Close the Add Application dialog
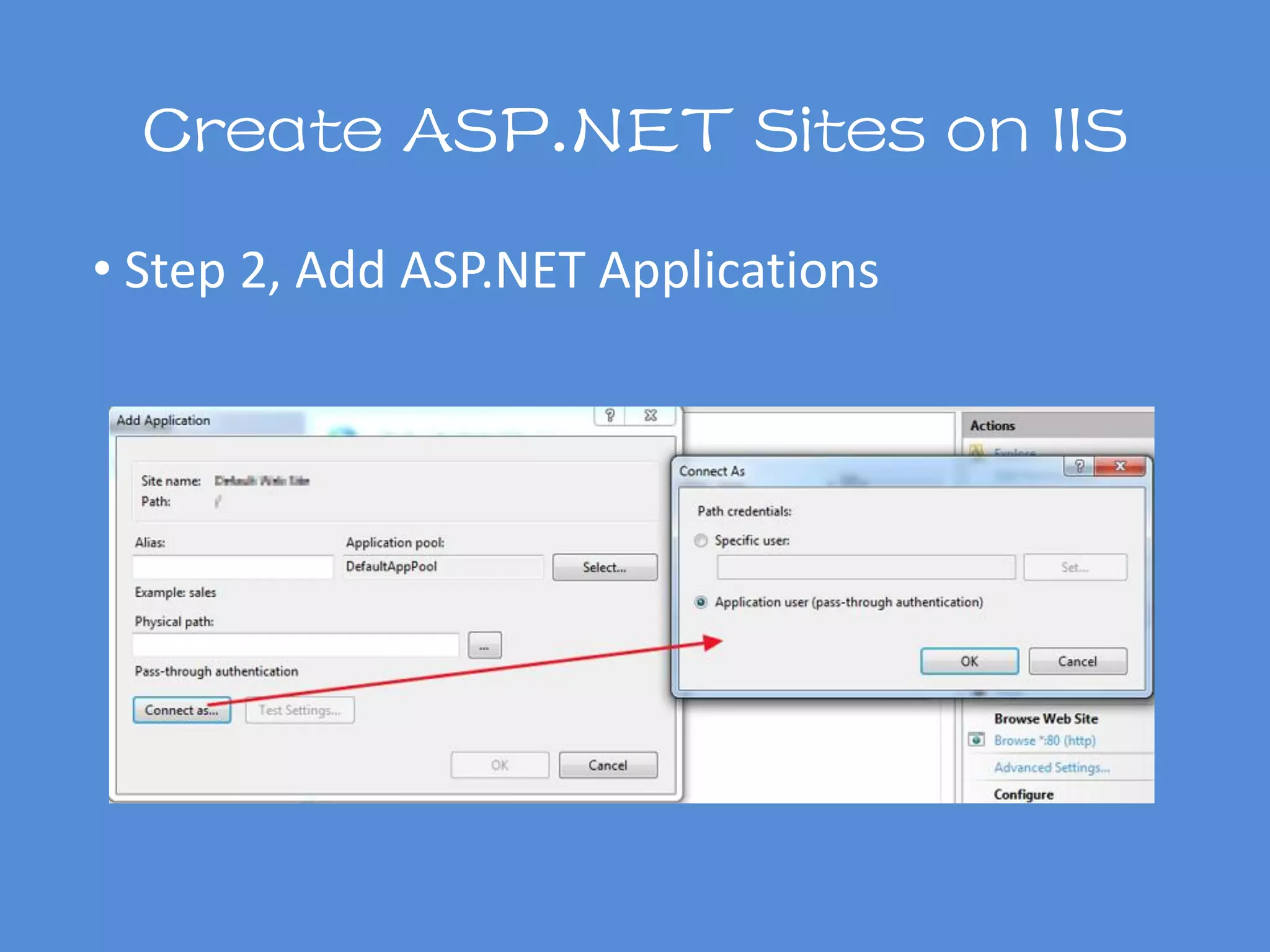The image size is (1270, 952). pyautogui.click(x=651, y=415)
